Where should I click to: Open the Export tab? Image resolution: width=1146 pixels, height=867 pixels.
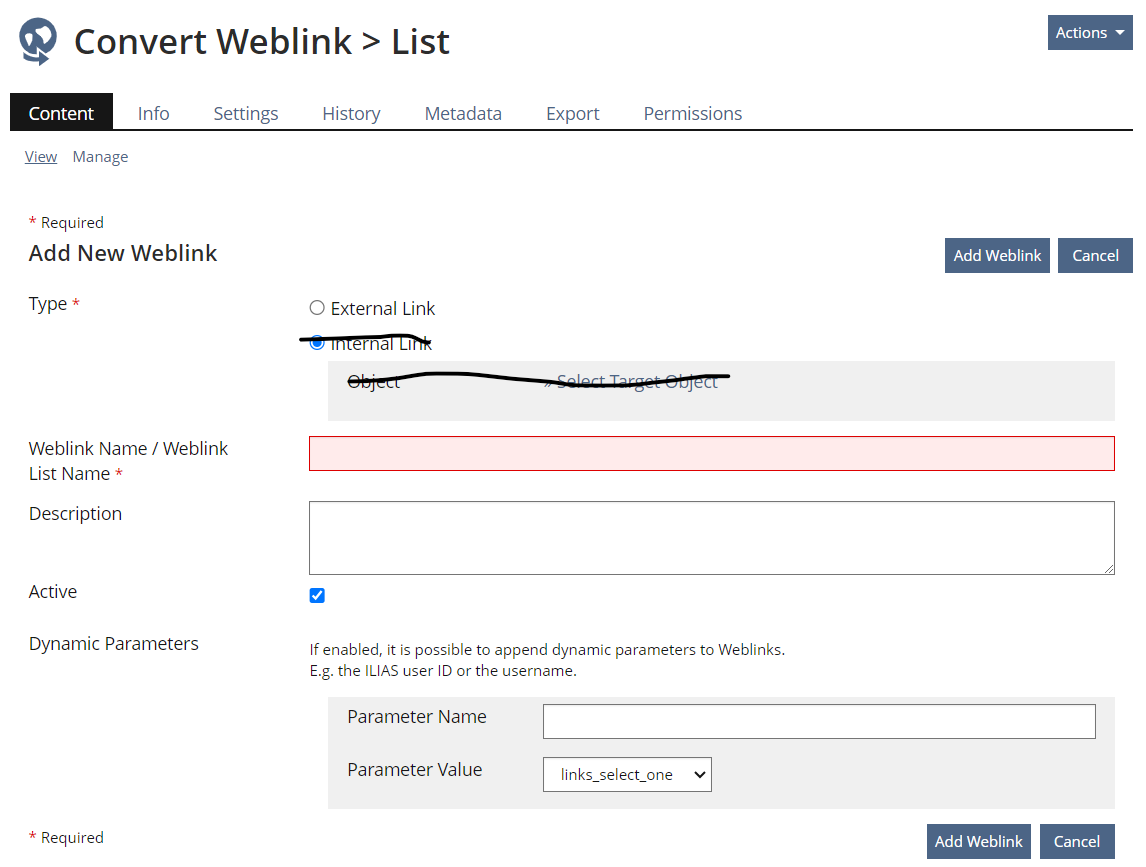pos(572,113)
